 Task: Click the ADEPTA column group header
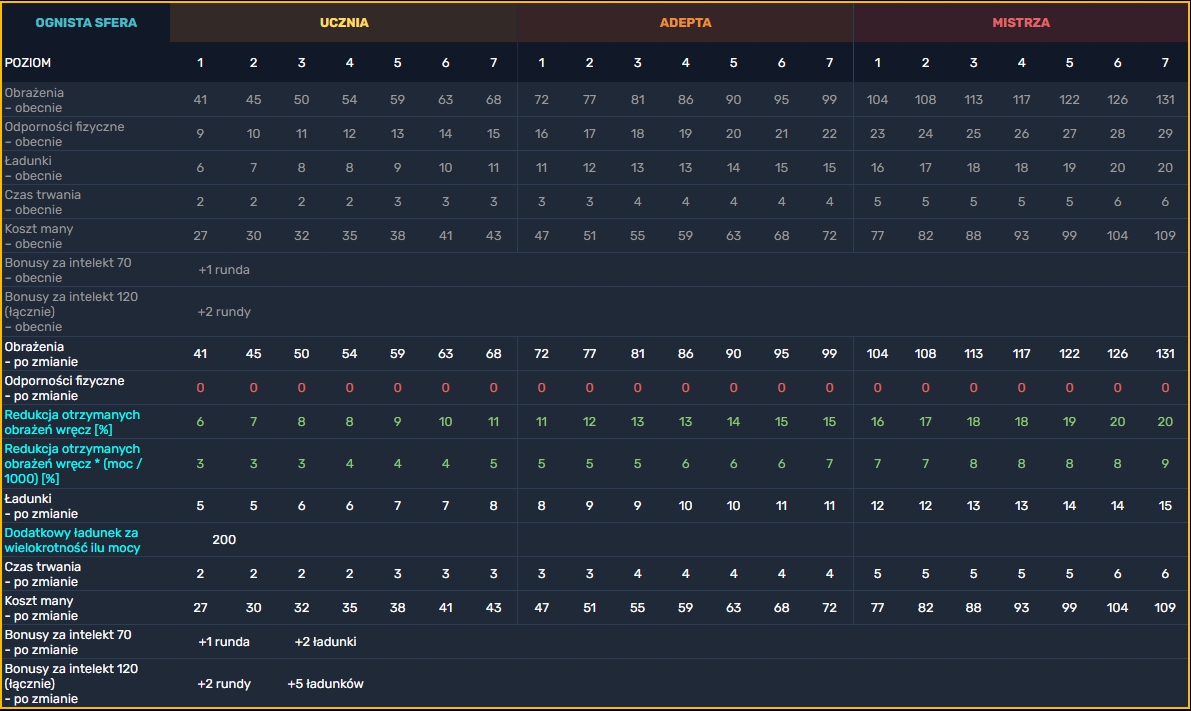click(x=685, y=23)
